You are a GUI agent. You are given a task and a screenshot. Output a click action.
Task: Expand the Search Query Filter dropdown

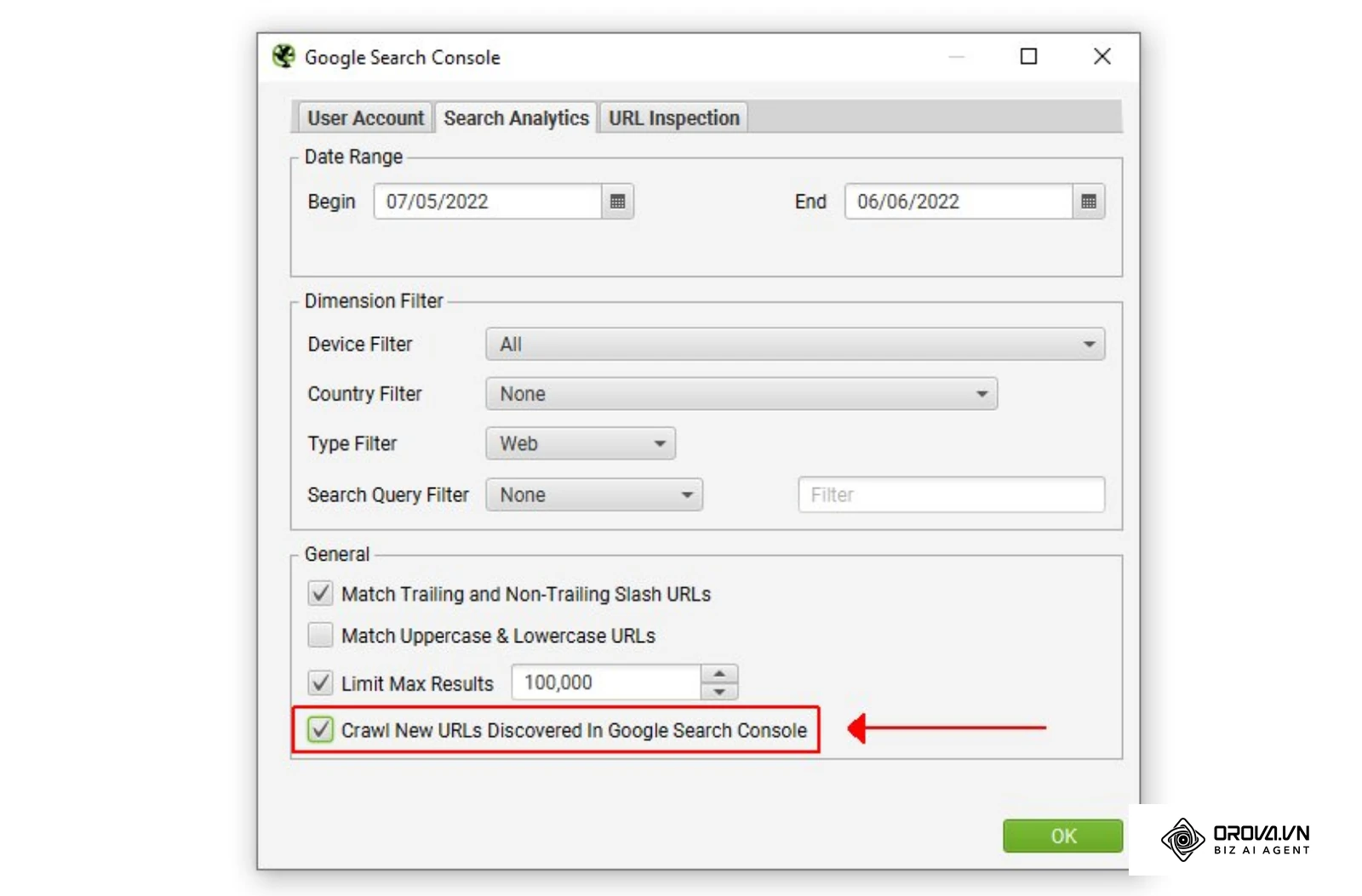click(x=594, y=494)
